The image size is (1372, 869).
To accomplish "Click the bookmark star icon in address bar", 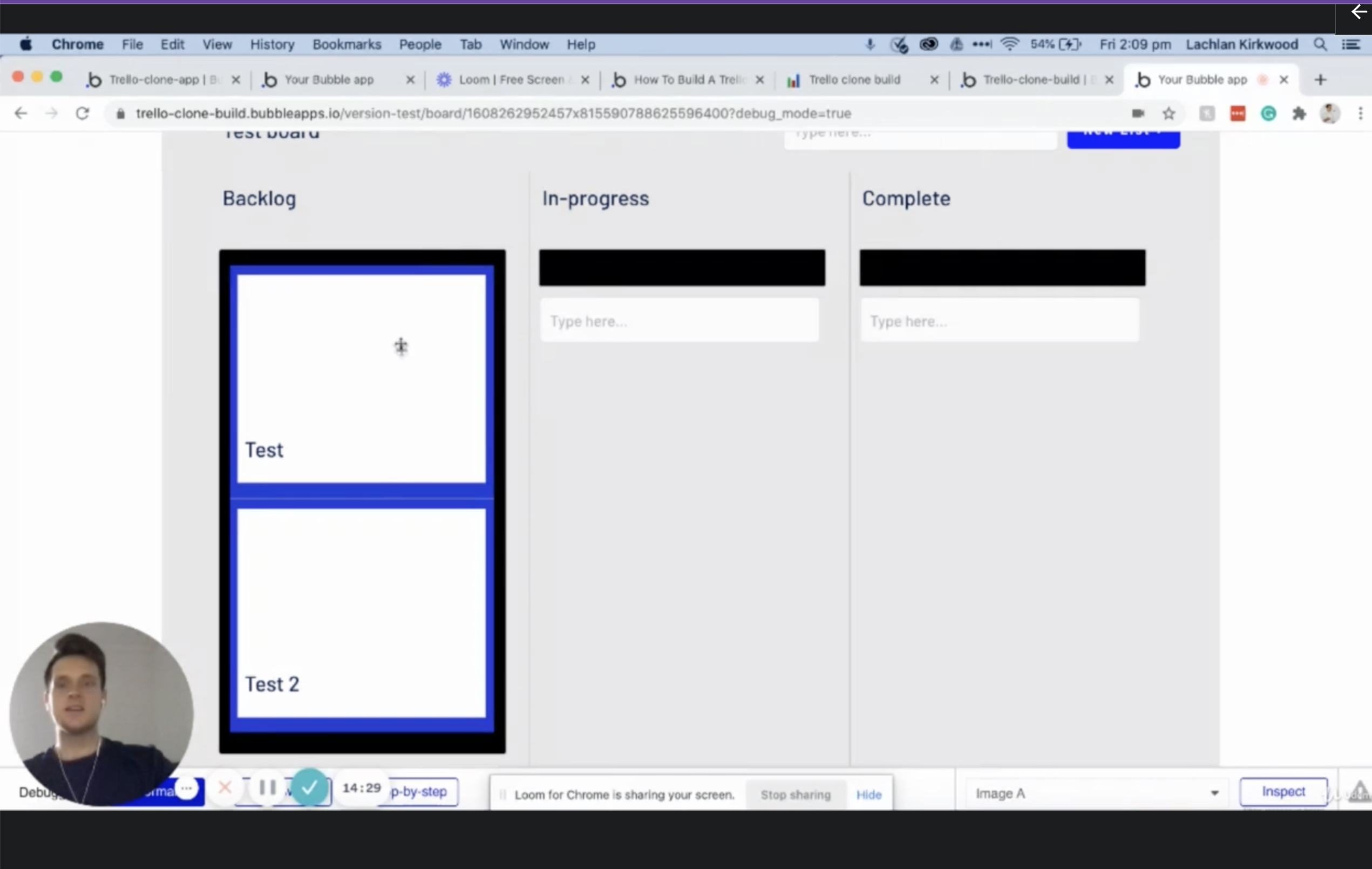I will point(1169,114).
